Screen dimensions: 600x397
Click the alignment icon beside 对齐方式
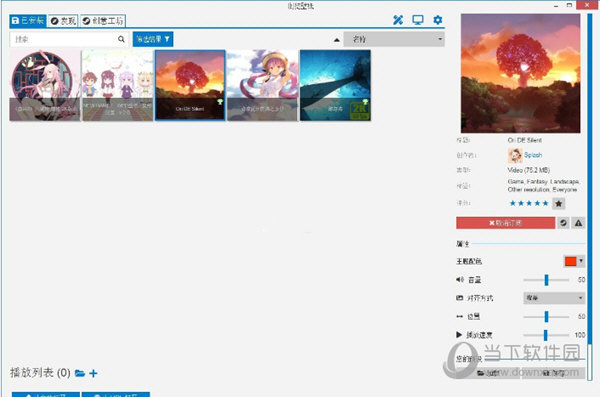[460, 298]
